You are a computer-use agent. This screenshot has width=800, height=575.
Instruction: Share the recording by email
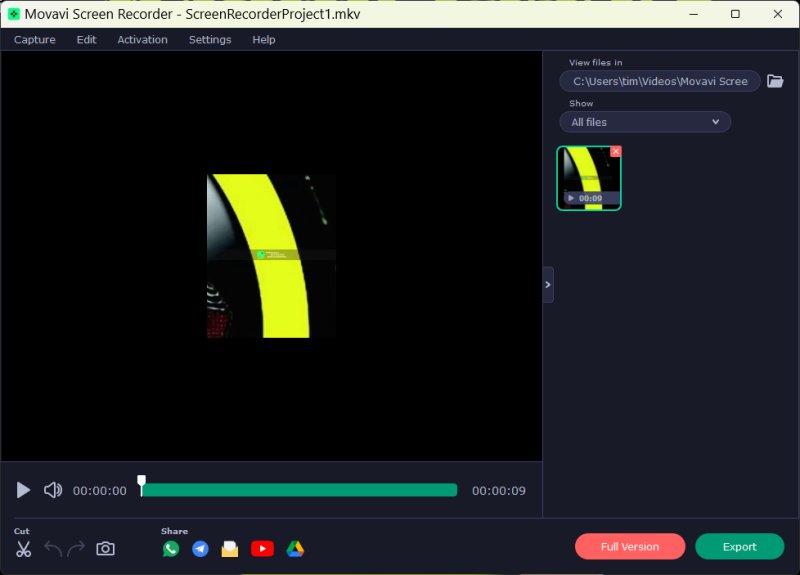click(x=230, y=549)
